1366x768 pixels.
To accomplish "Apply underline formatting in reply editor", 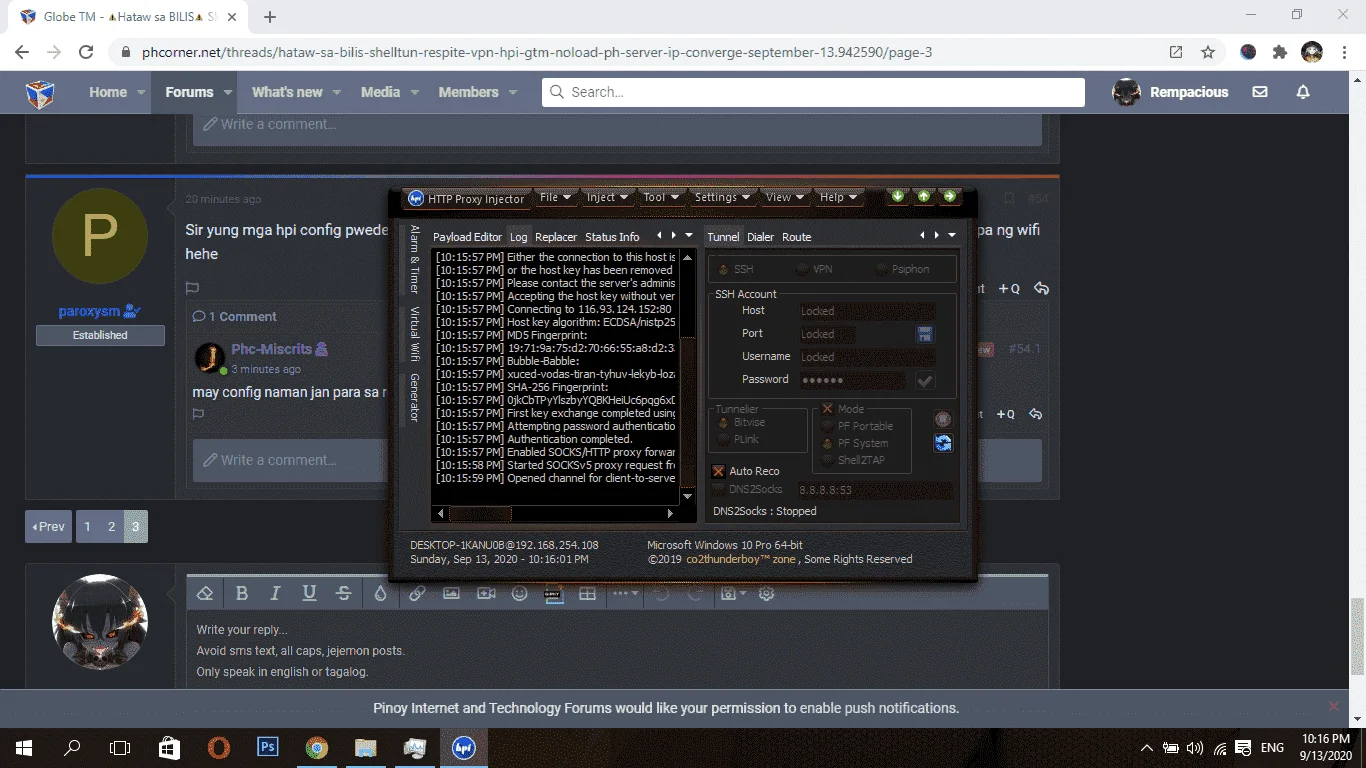I will pyautogui.click(x=309, y=593).
